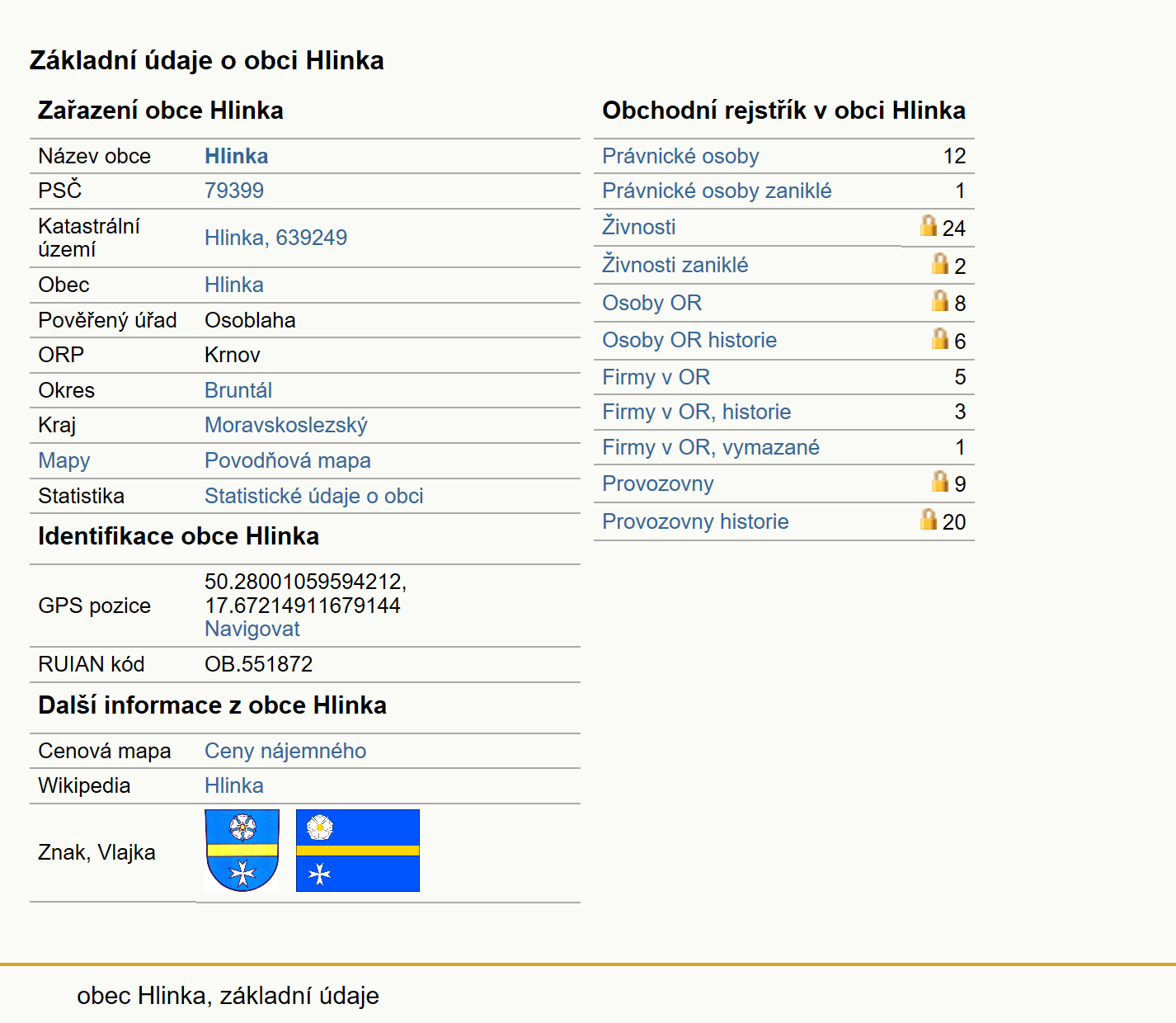This screenshot has height=1023, width=1176.
Task: Open Živnosti zaniklé link
Action: point(675,265)
